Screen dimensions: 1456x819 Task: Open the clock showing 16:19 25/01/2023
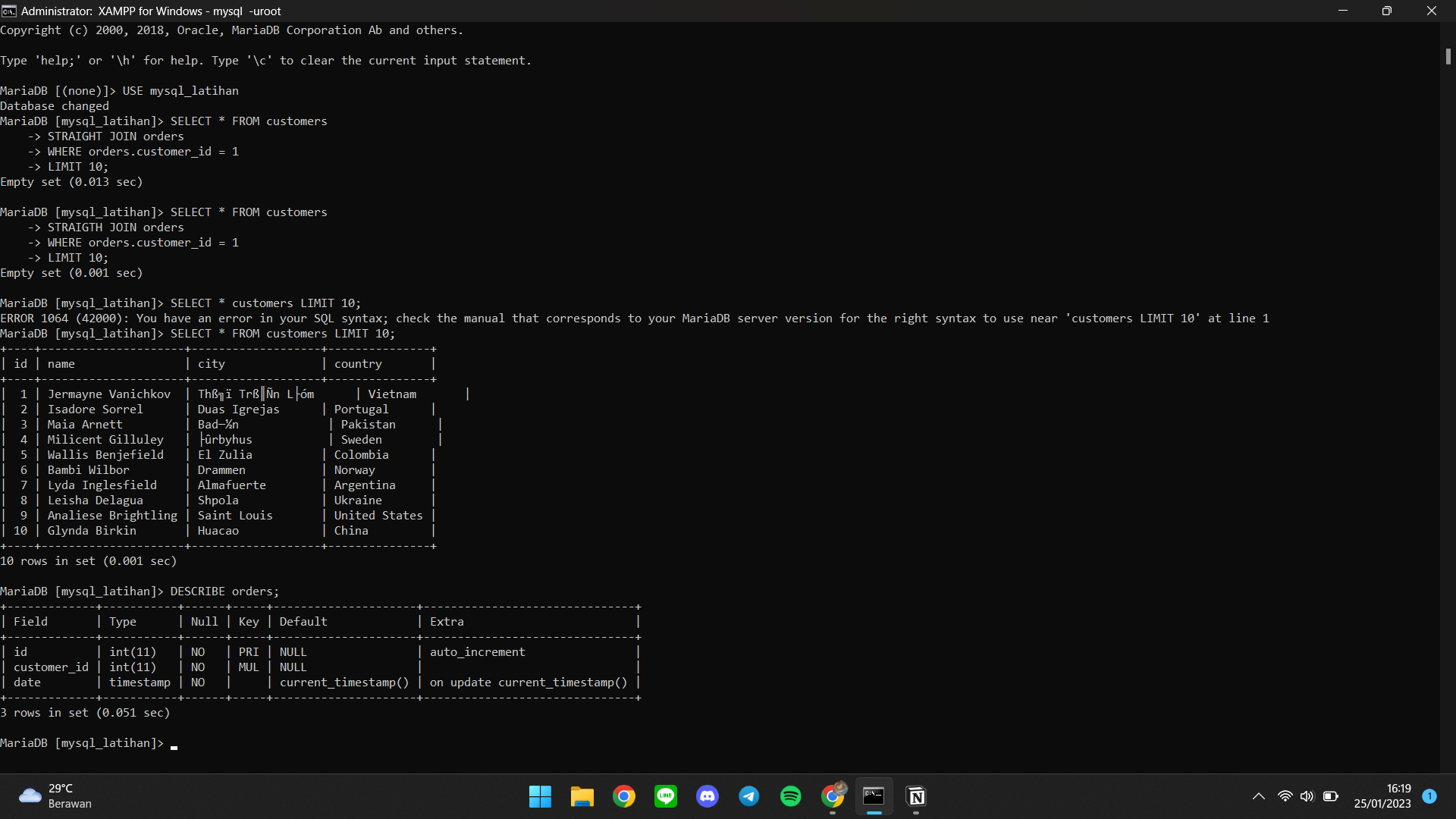(x=1382, y=796)
